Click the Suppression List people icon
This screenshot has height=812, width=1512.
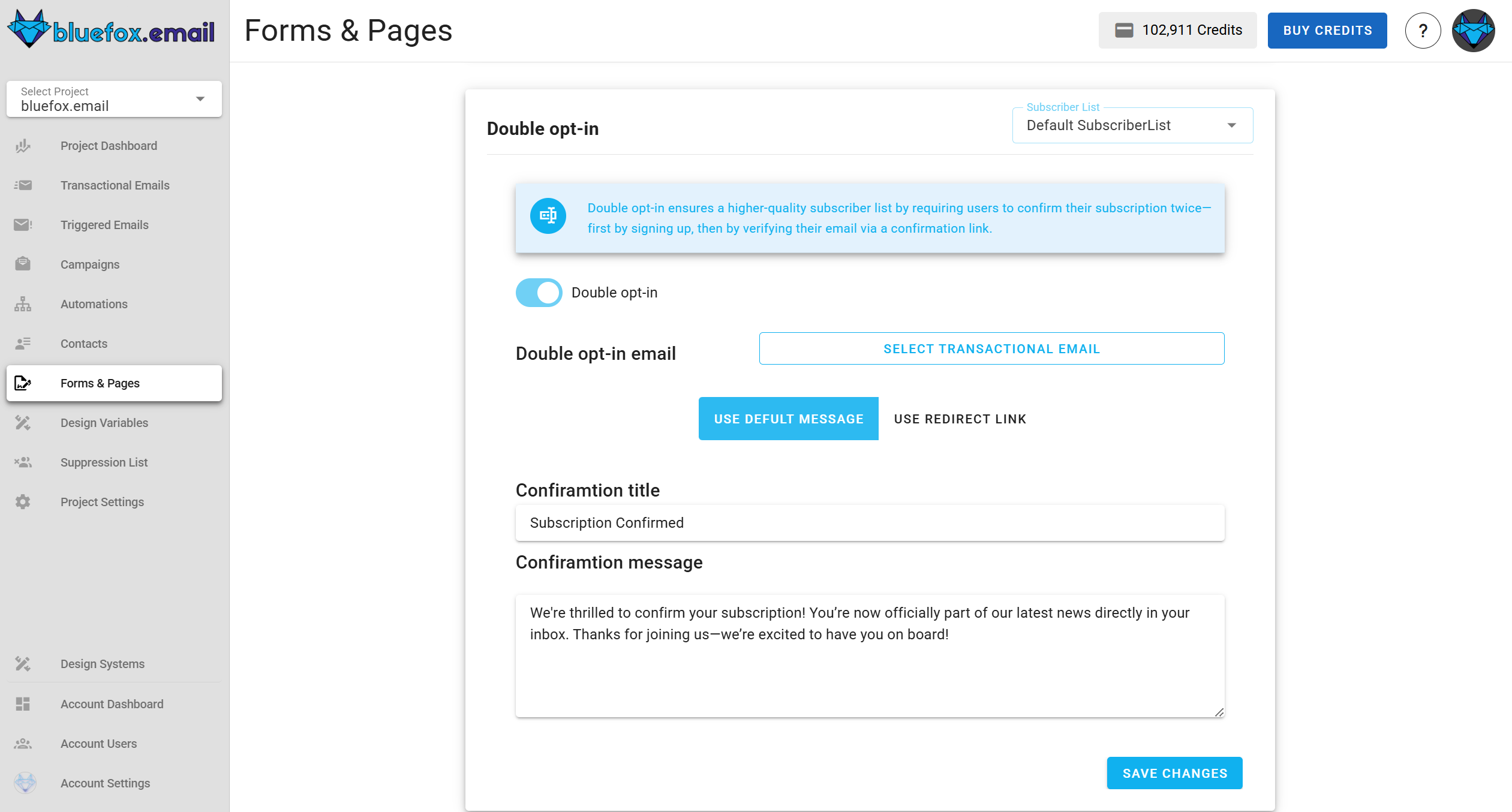coord(23,462)
